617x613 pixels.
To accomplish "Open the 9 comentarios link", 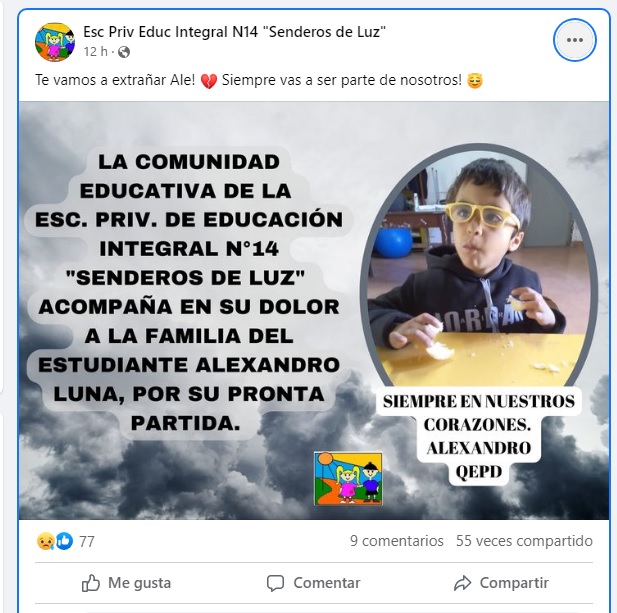I will [397, 541].
